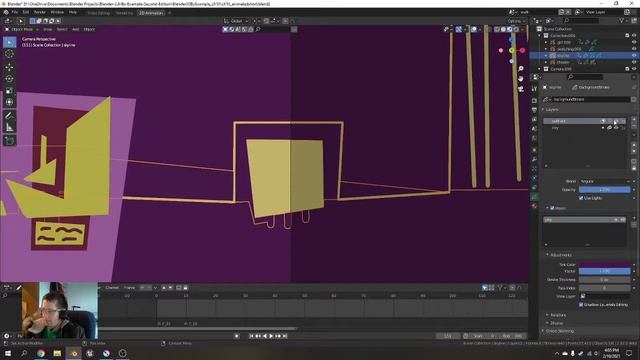Viewport: 640px width, 360px height.
Task: Click the Channel menu in the dope sheet
Action: click(112, 288)
